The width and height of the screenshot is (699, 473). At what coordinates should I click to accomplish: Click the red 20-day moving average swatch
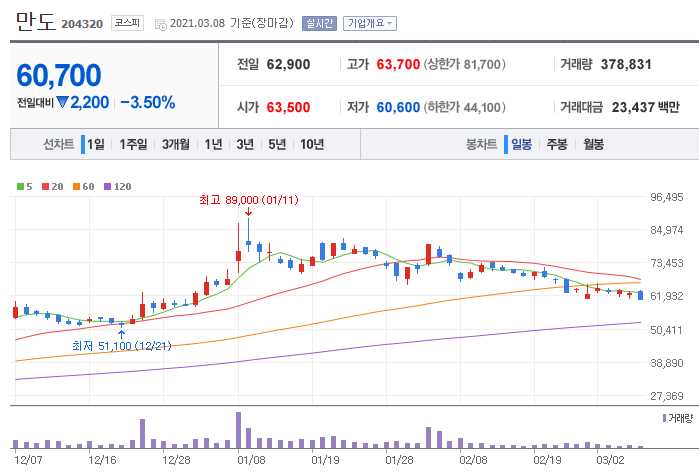click(x=45, y=186)
